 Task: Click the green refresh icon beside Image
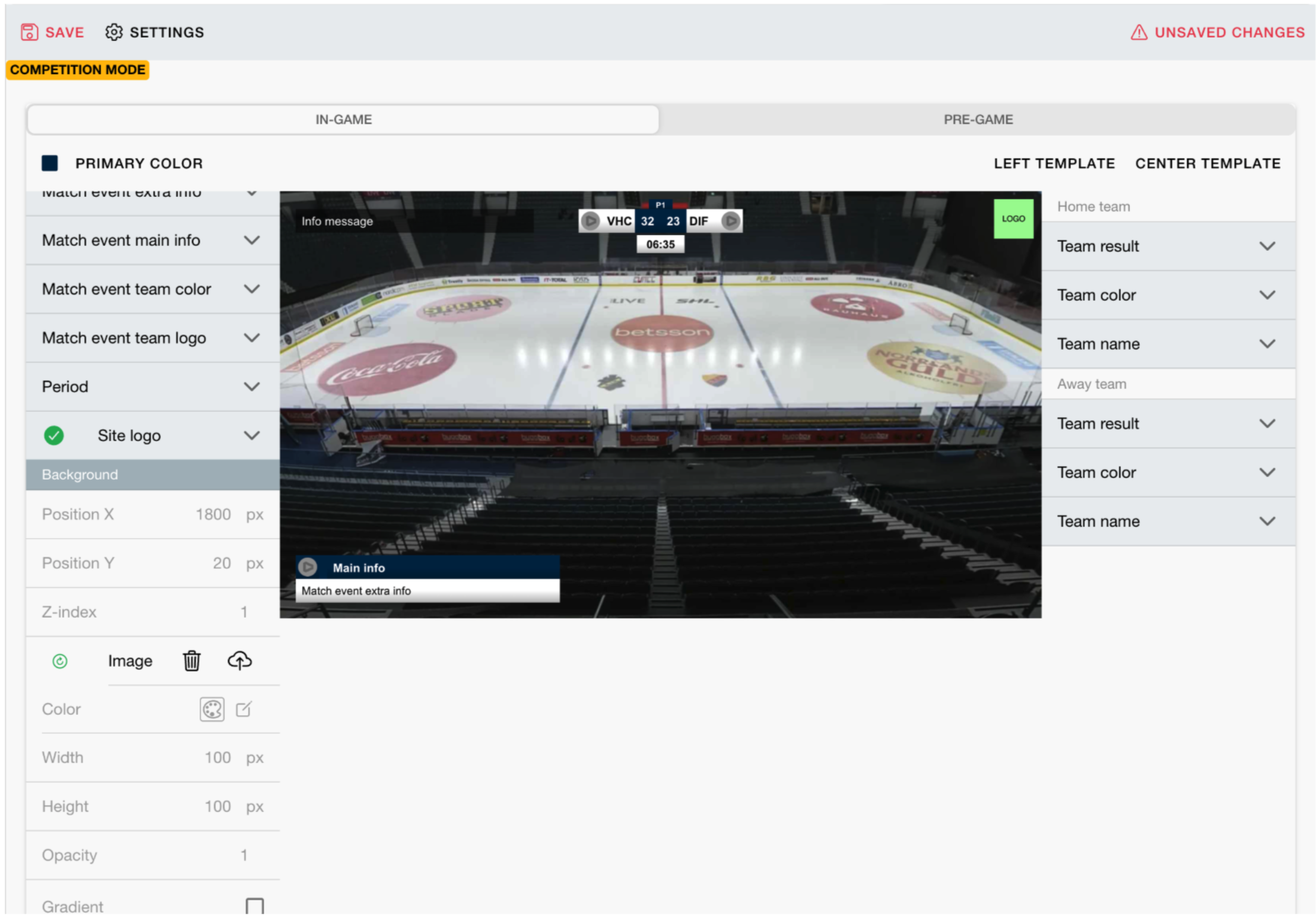pos(60,661)
